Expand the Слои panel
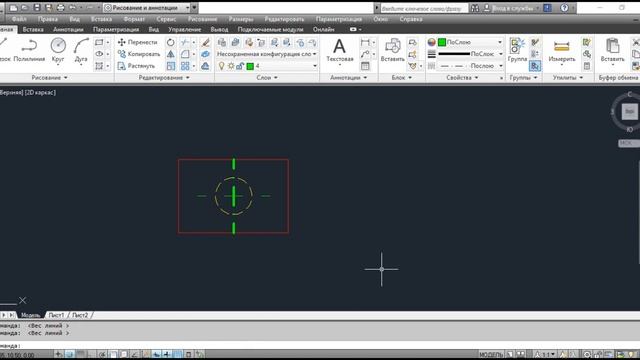This screenshot has height=360, width=640. 267,78
